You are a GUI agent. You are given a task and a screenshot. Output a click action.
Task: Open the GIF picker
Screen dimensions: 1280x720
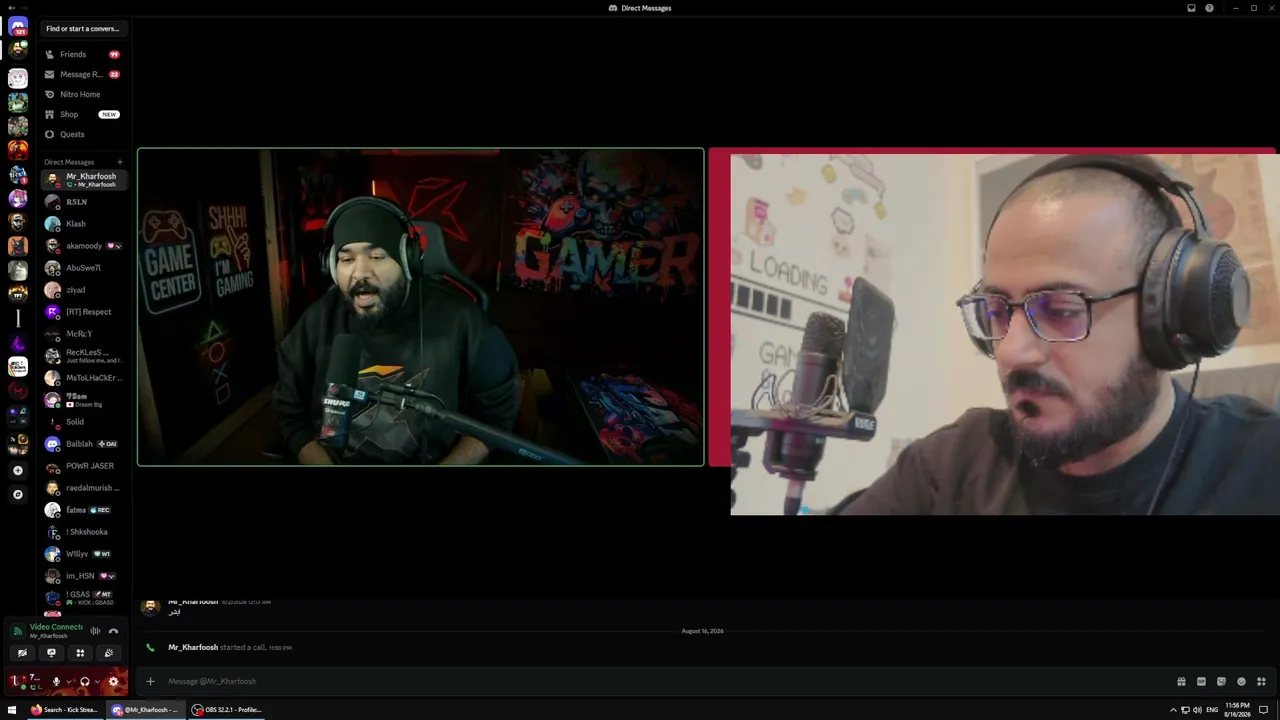pyautogui.click(x=1201, y=681)
